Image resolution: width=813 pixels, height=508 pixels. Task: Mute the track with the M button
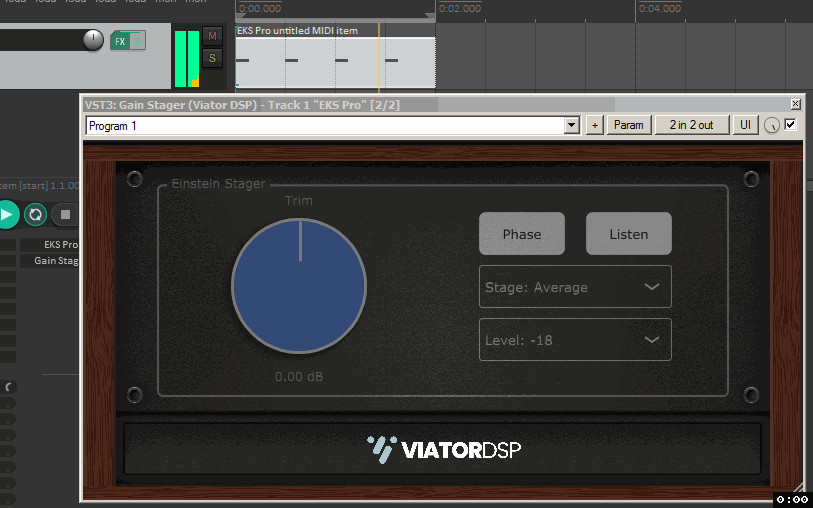212,36
